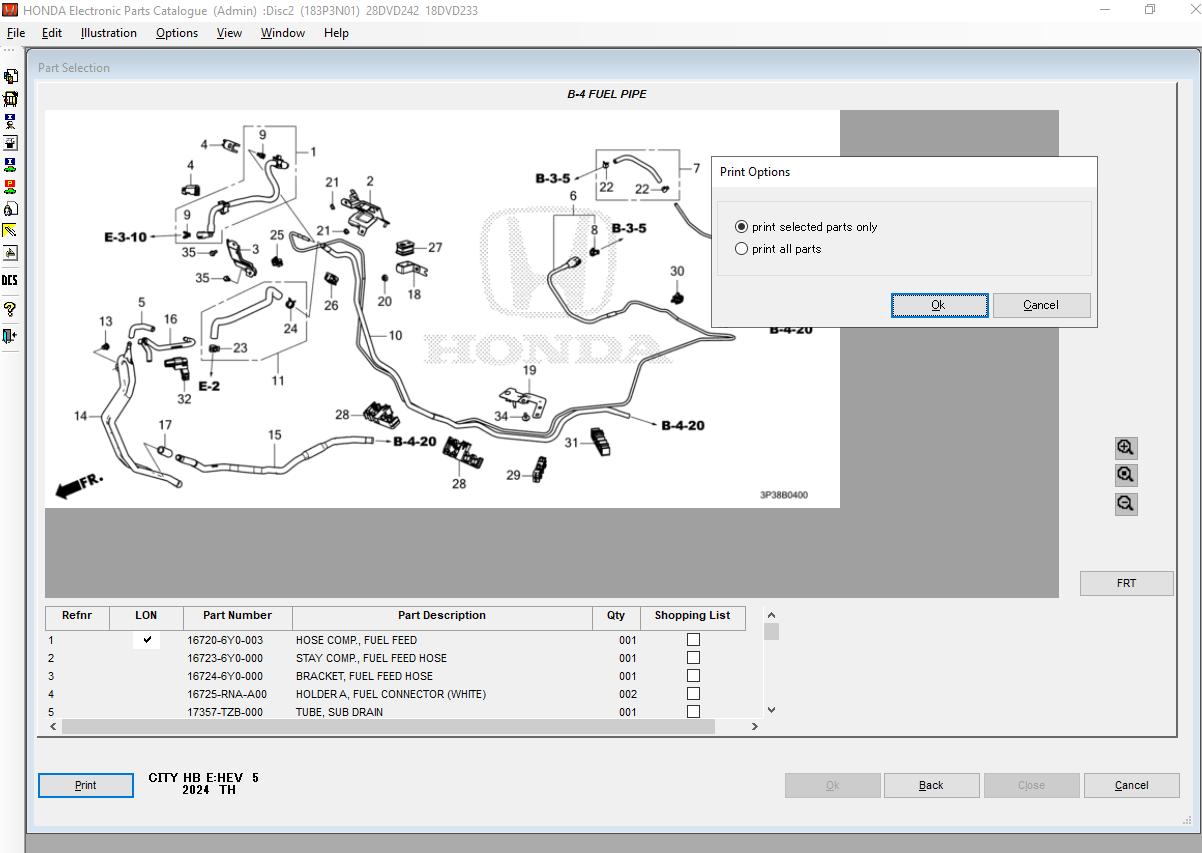The width and height of the screenshot is (1202, 853).
Task: Click the help question mark icon
Action: click(x=10, y=309)
